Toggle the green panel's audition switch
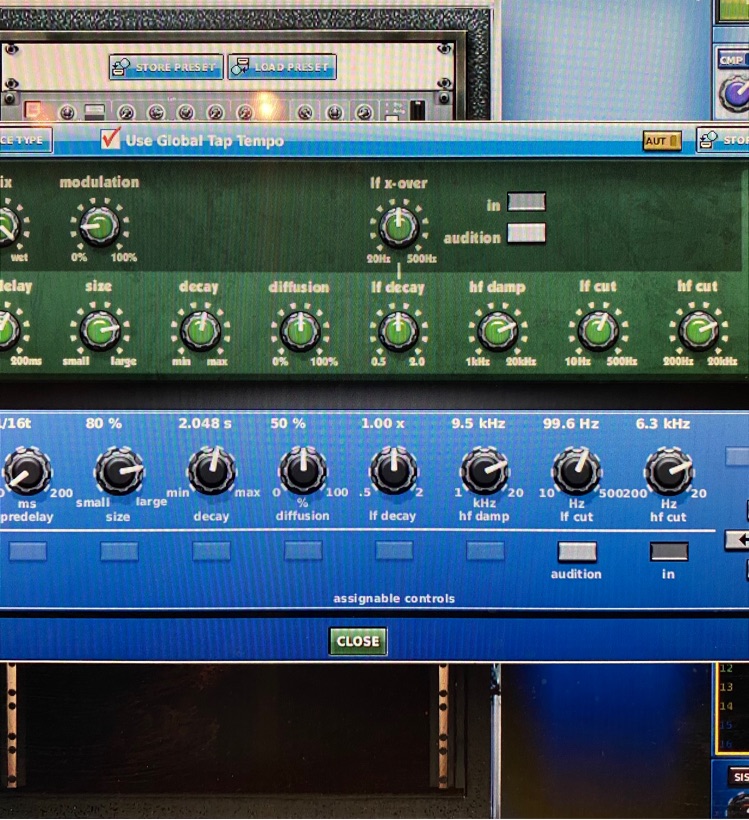 click(x=526, y=233)
